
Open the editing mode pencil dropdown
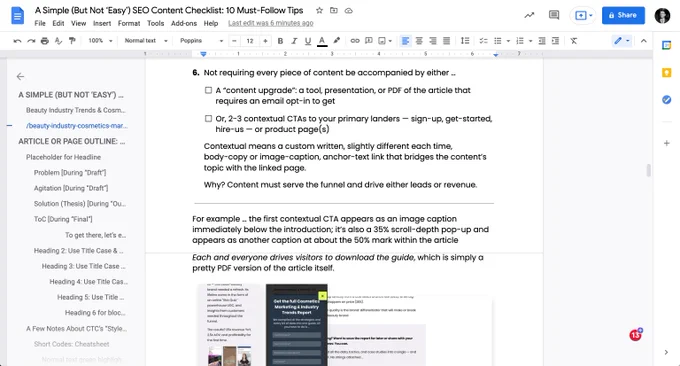[621, 41]
